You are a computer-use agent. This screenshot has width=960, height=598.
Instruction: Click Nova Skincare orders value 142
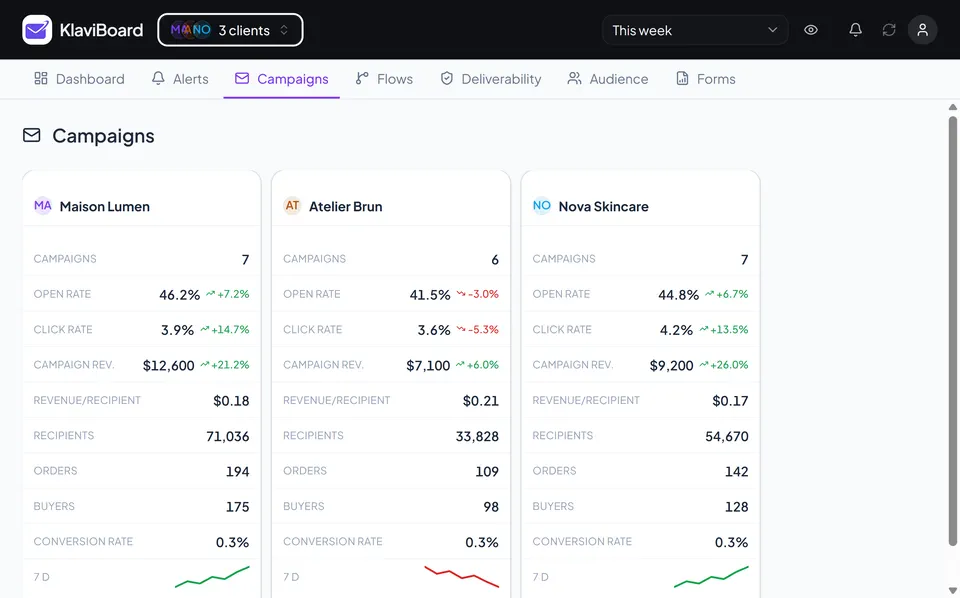[737, 472]
